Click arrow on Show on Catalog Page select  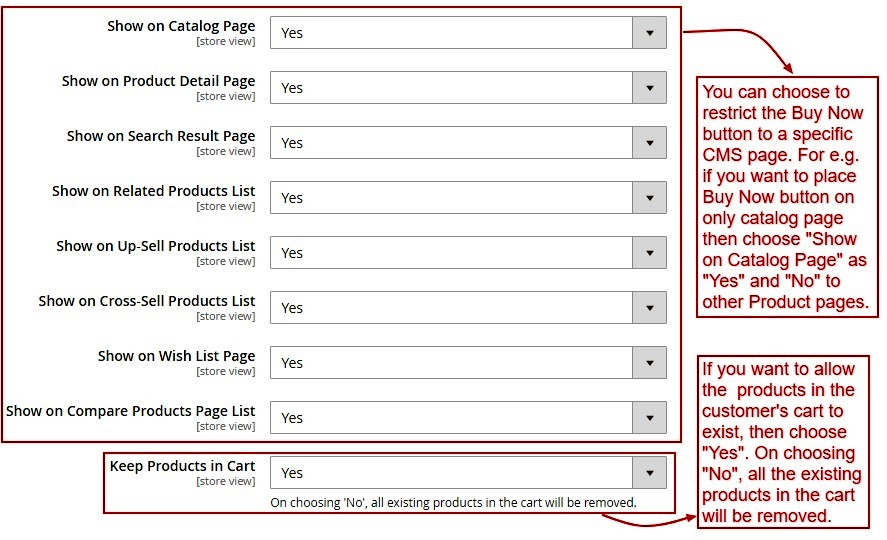pos(649,33)
